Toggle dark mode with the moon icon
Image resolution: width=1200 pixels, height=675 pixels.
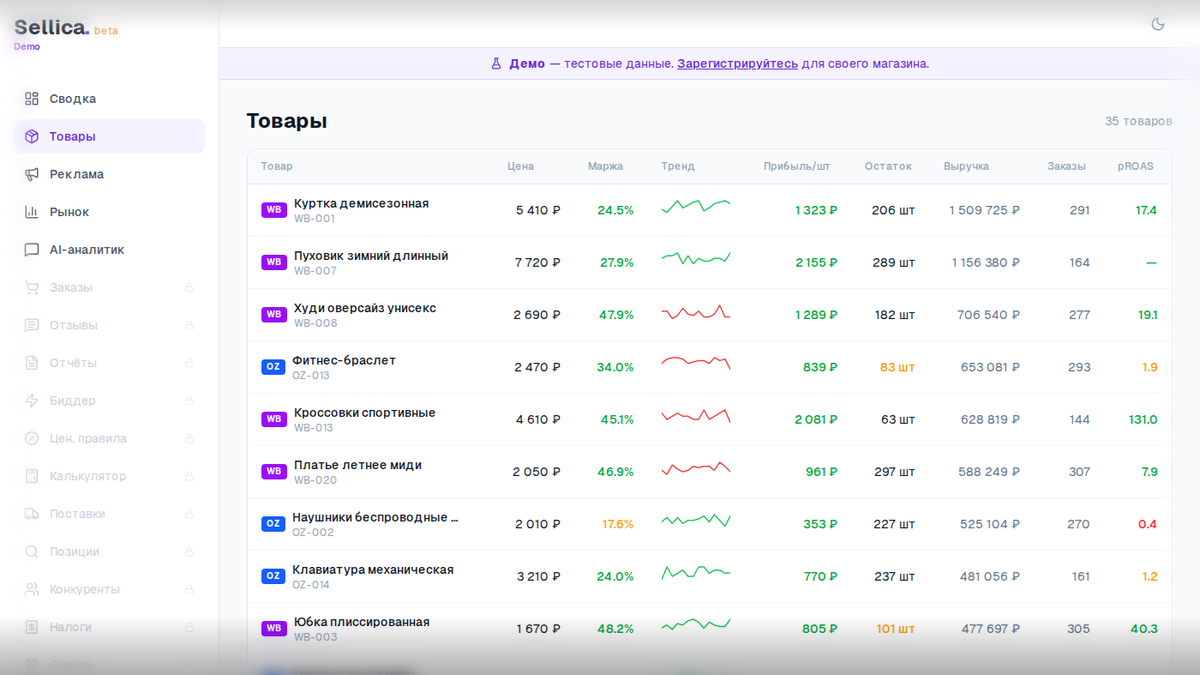[x=1158, y=24]
